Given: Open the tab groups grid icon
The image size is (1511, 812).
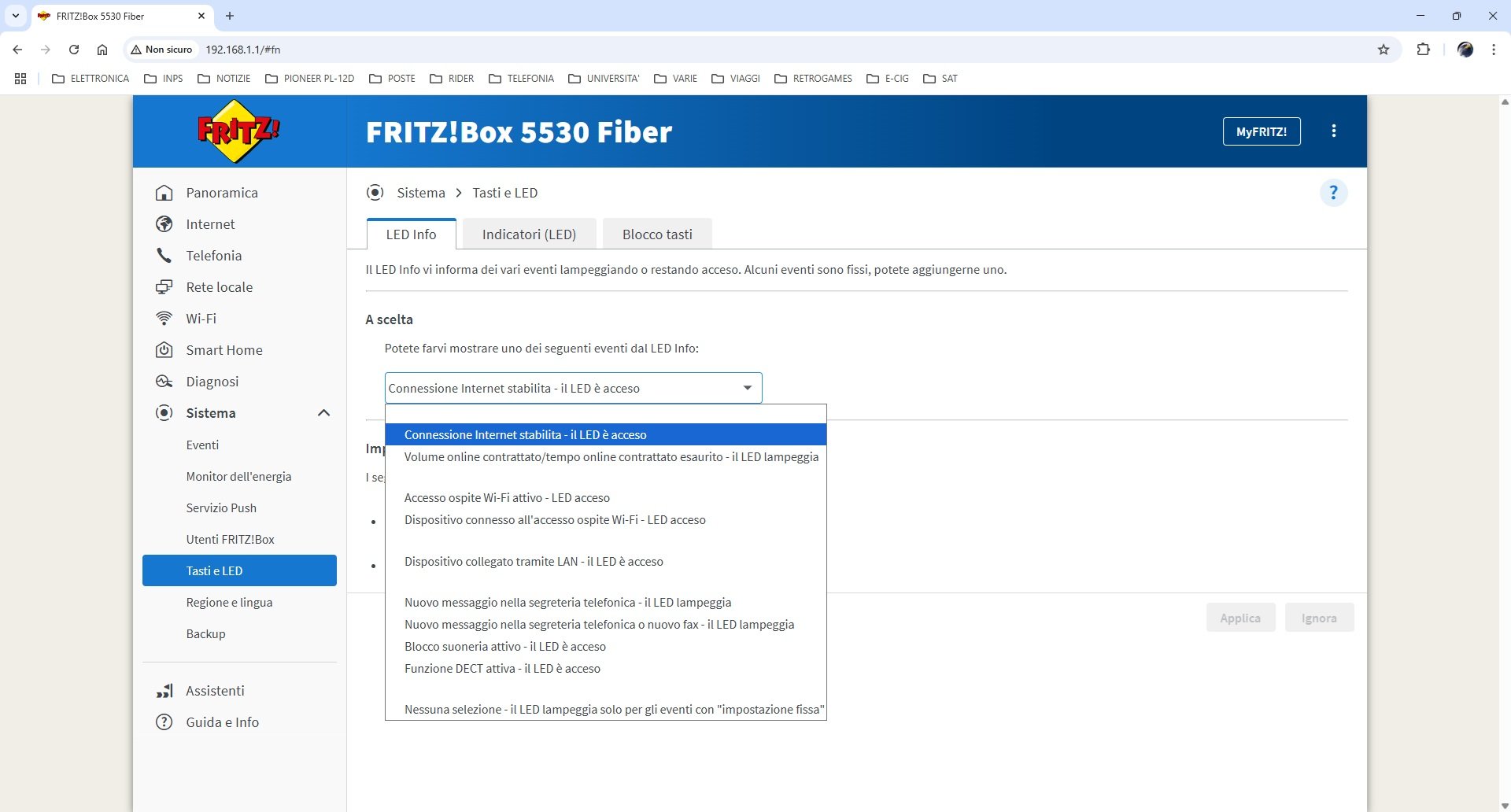Looking at the screenshot, I should [20, 79].
